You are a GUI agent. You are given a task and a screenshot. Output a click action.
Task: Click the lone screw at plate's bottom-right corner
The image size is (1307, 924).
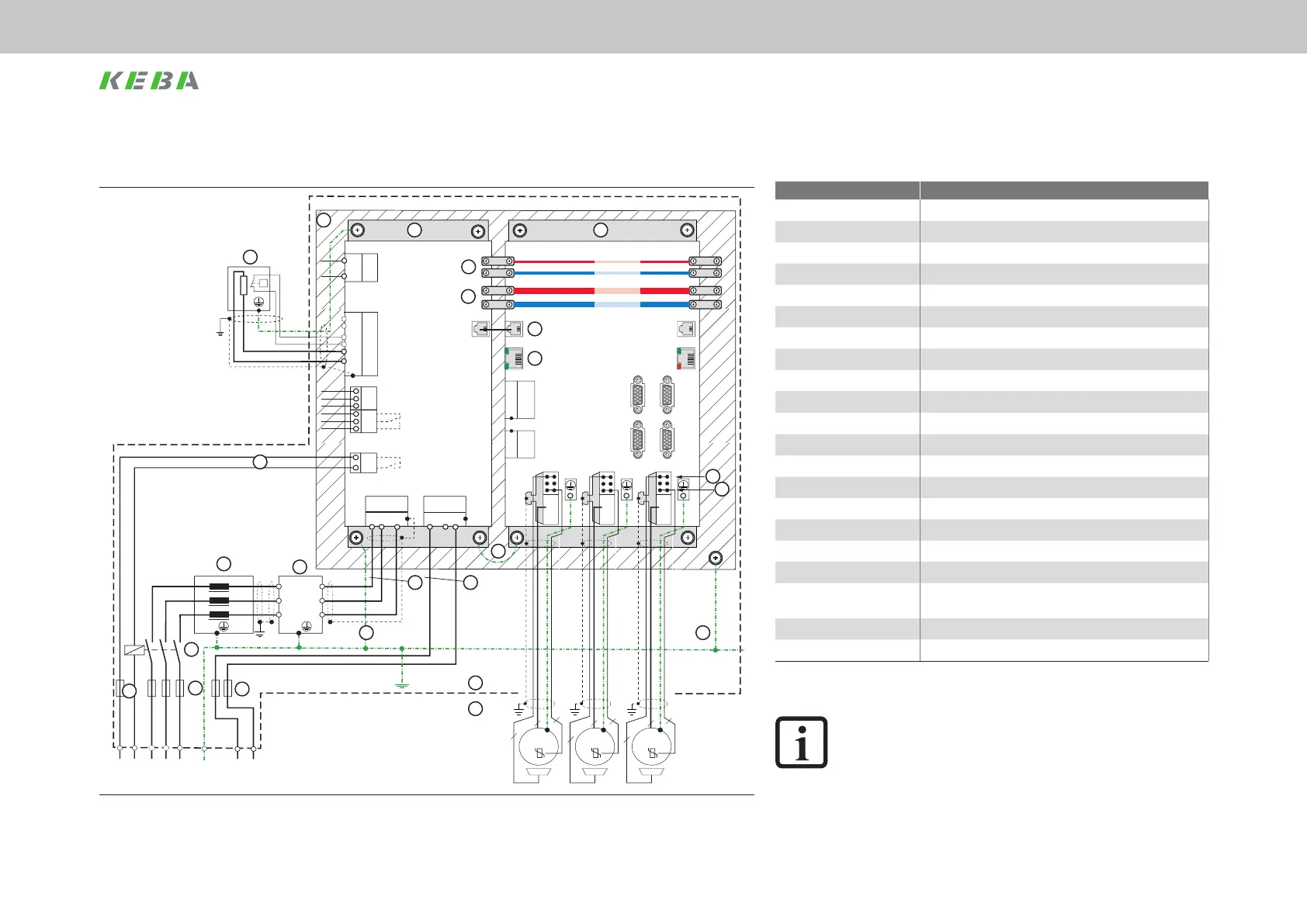[716, 558]
